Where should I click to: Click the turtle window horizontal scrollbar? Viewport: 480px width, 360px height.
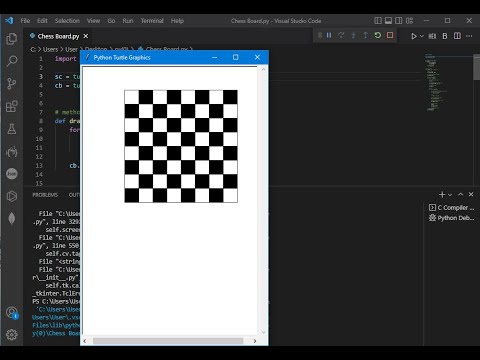click(168, 341)
